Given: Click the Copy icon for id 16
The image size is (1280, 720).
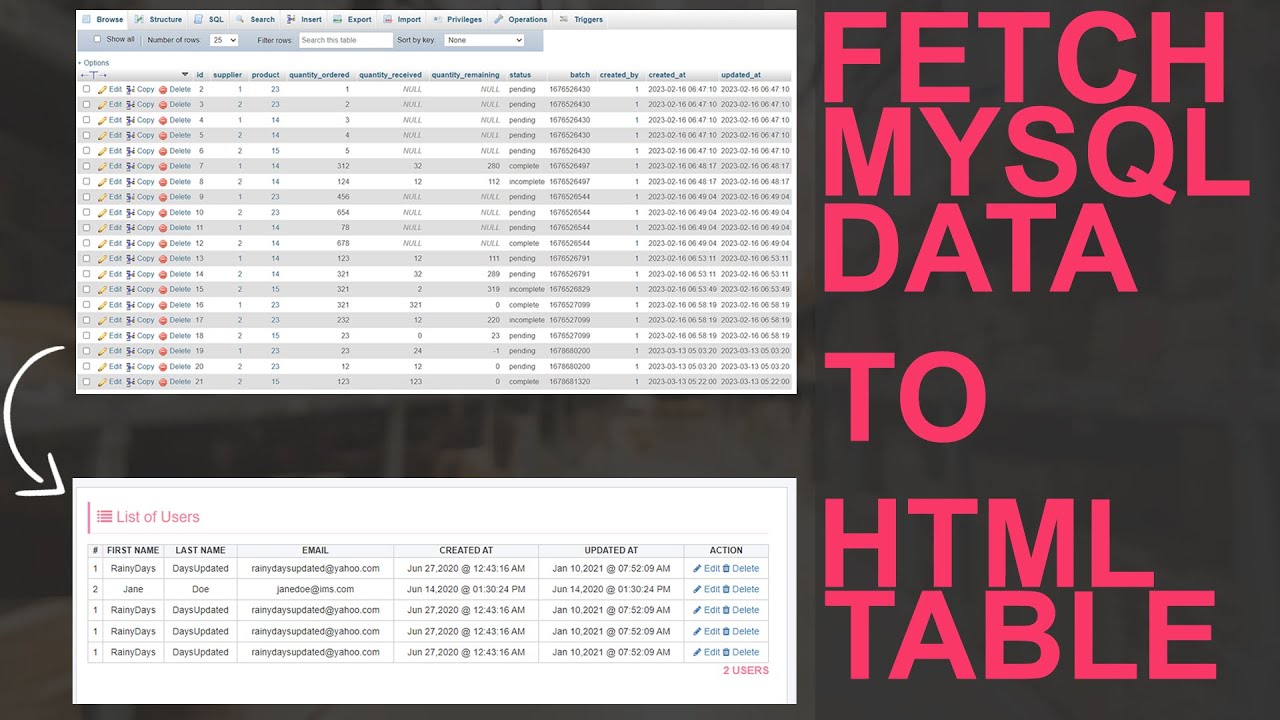Looking at the screenshot, I should click(x=131, y=305).
